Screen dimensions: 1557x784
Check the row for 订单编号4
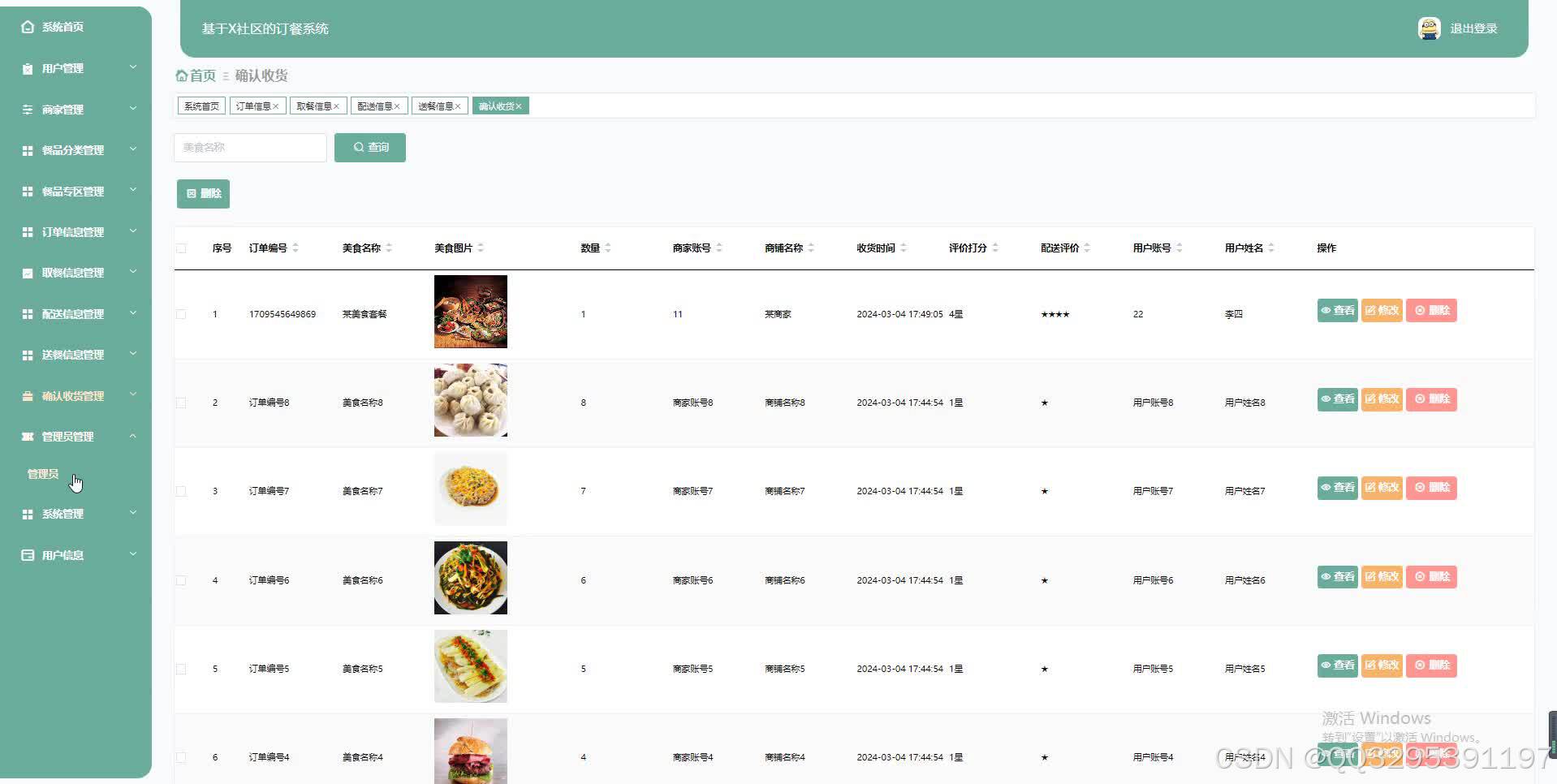181,757
